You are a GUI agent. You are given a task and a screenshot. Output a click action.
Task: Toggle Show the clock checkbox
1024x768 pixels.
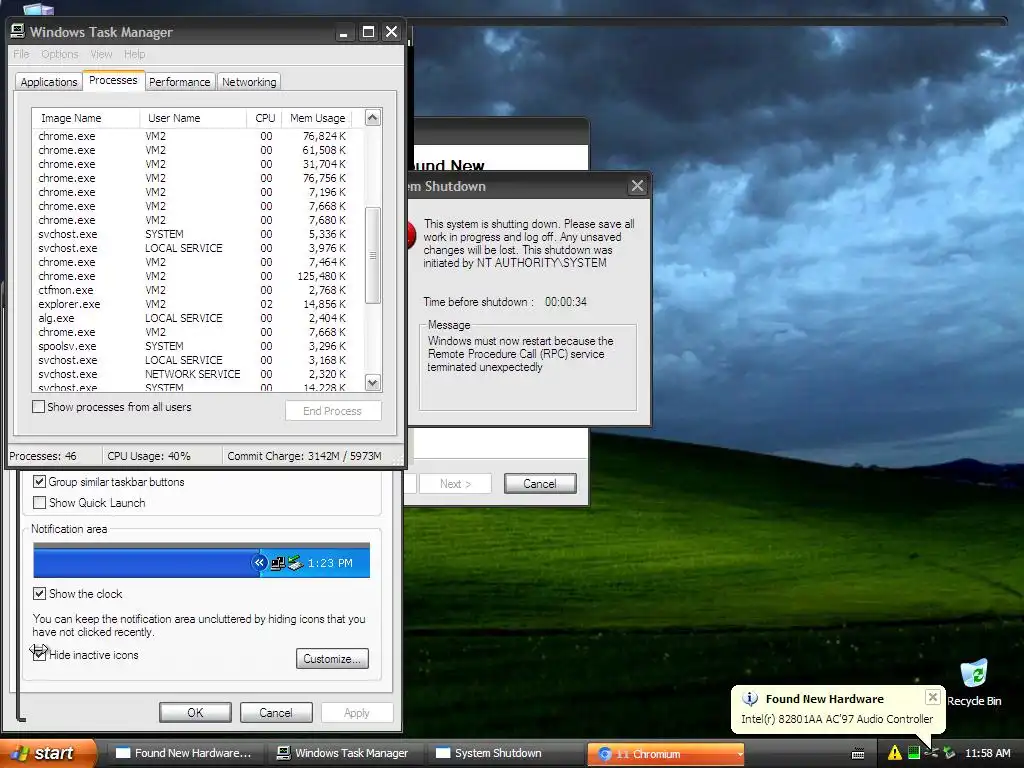point(39,594)
